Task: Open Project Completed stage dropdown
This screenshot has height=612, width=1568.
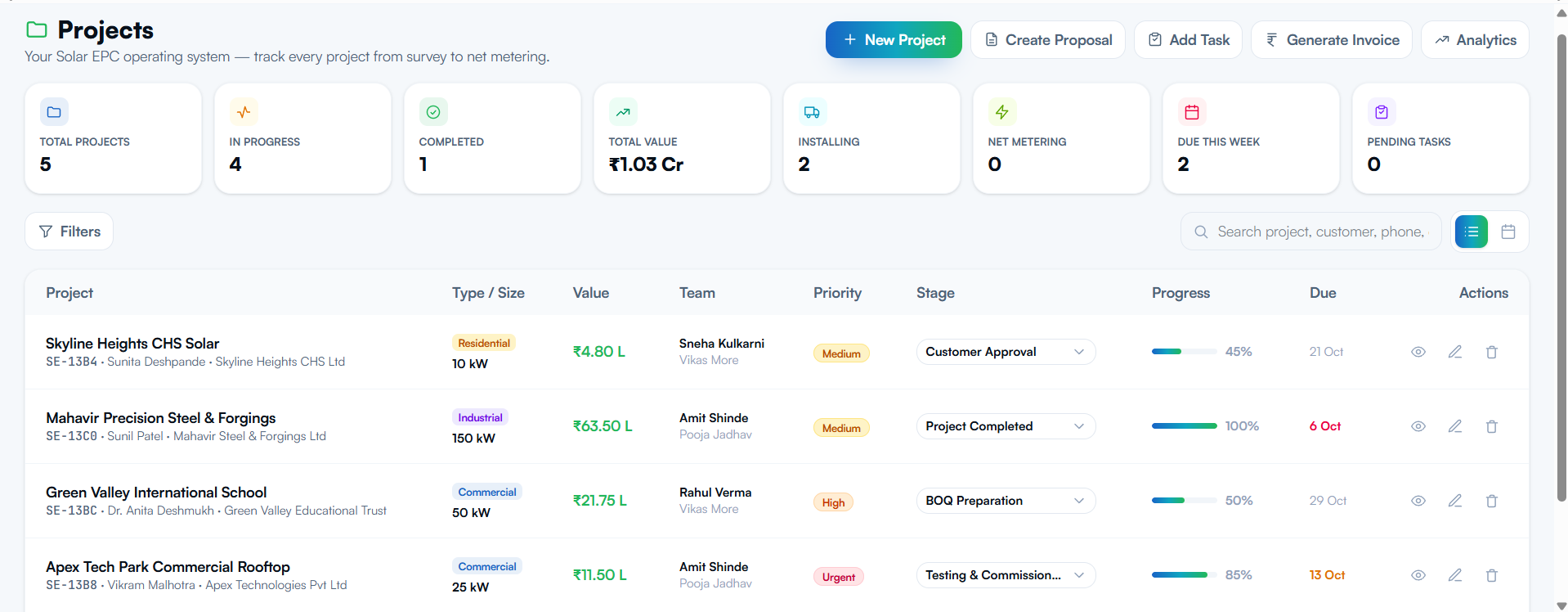Action: [1006, 426]
